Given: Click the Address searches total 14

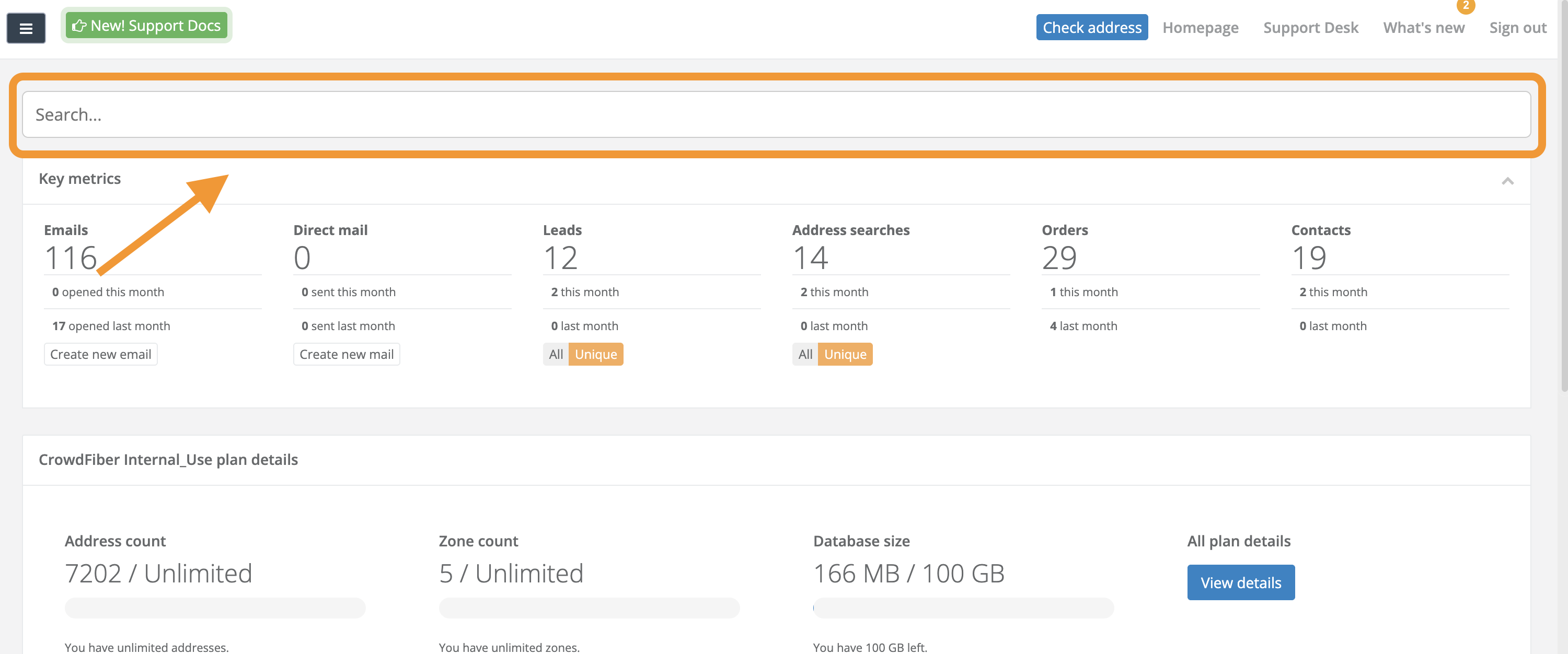Looking at the screenshot, I should coord(810,258).
